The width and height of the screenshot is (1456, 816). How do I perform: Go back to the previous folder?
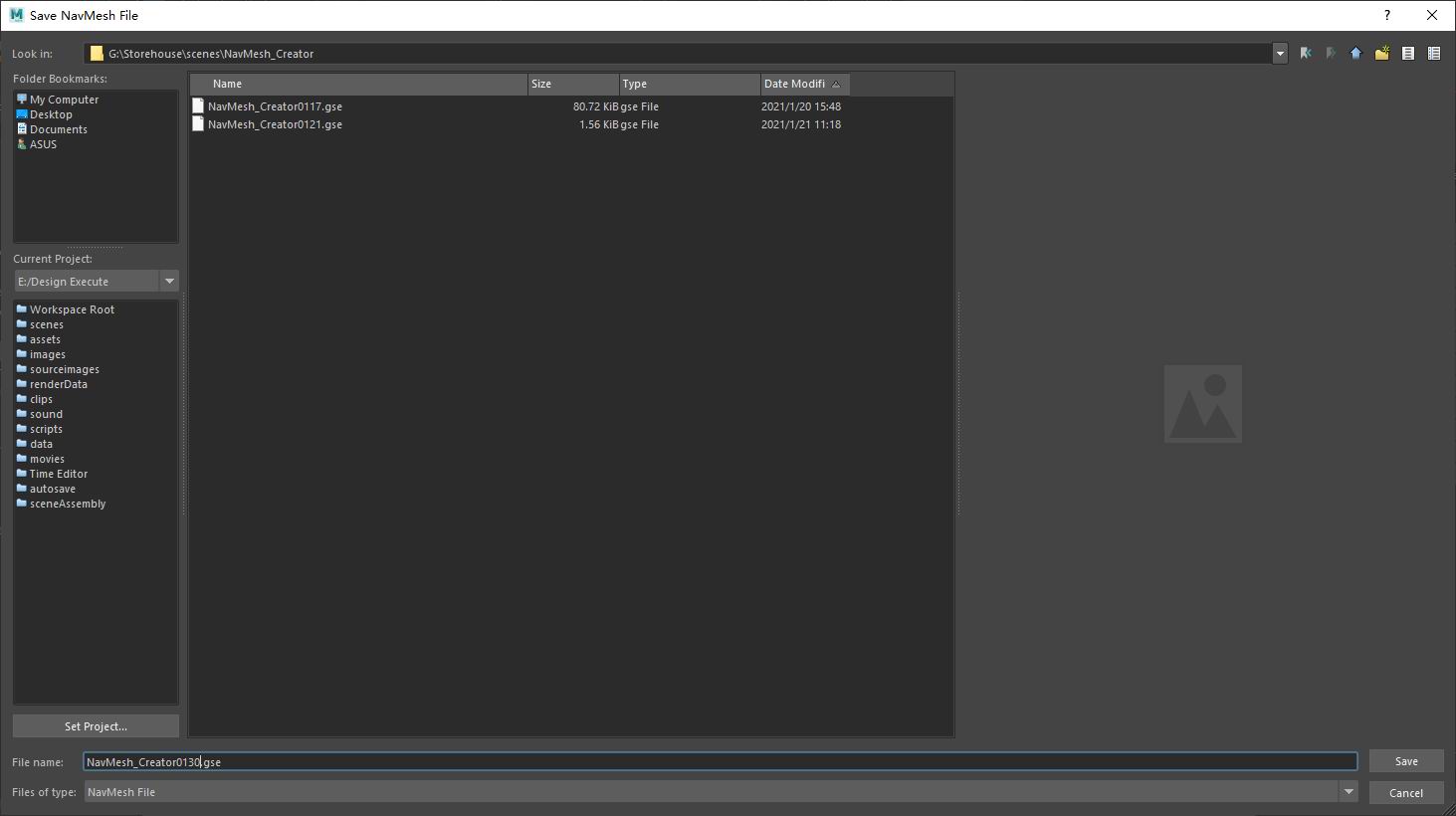pyautogui.click(x=1306, y=54)
